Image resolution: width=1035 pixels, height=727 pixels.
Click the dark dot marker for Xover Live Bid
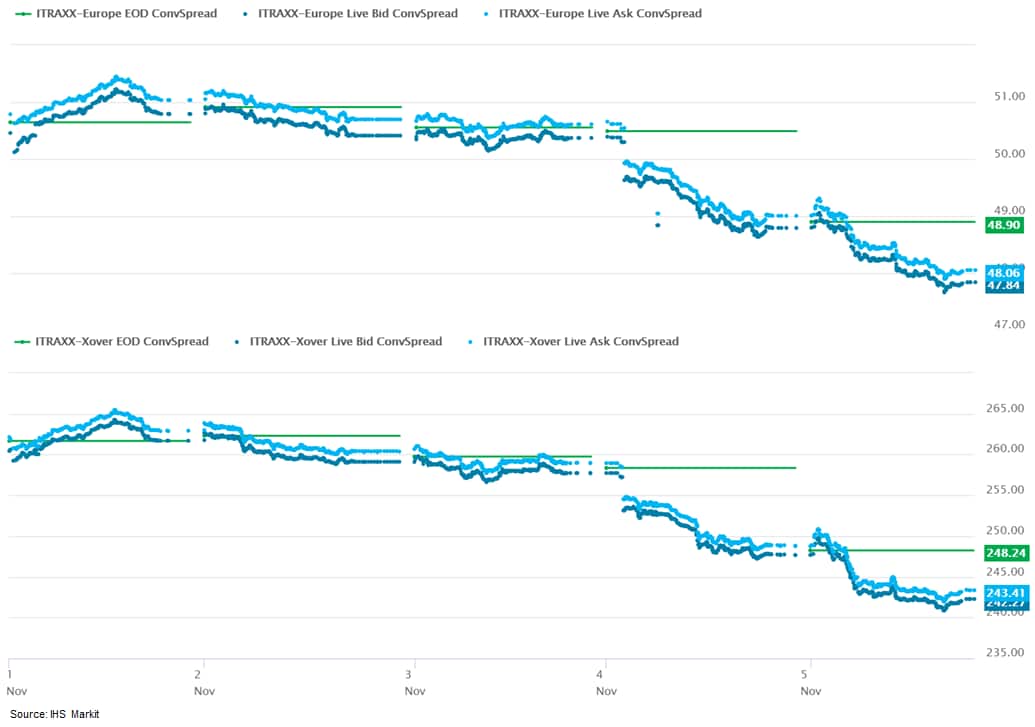click(237, 342)
